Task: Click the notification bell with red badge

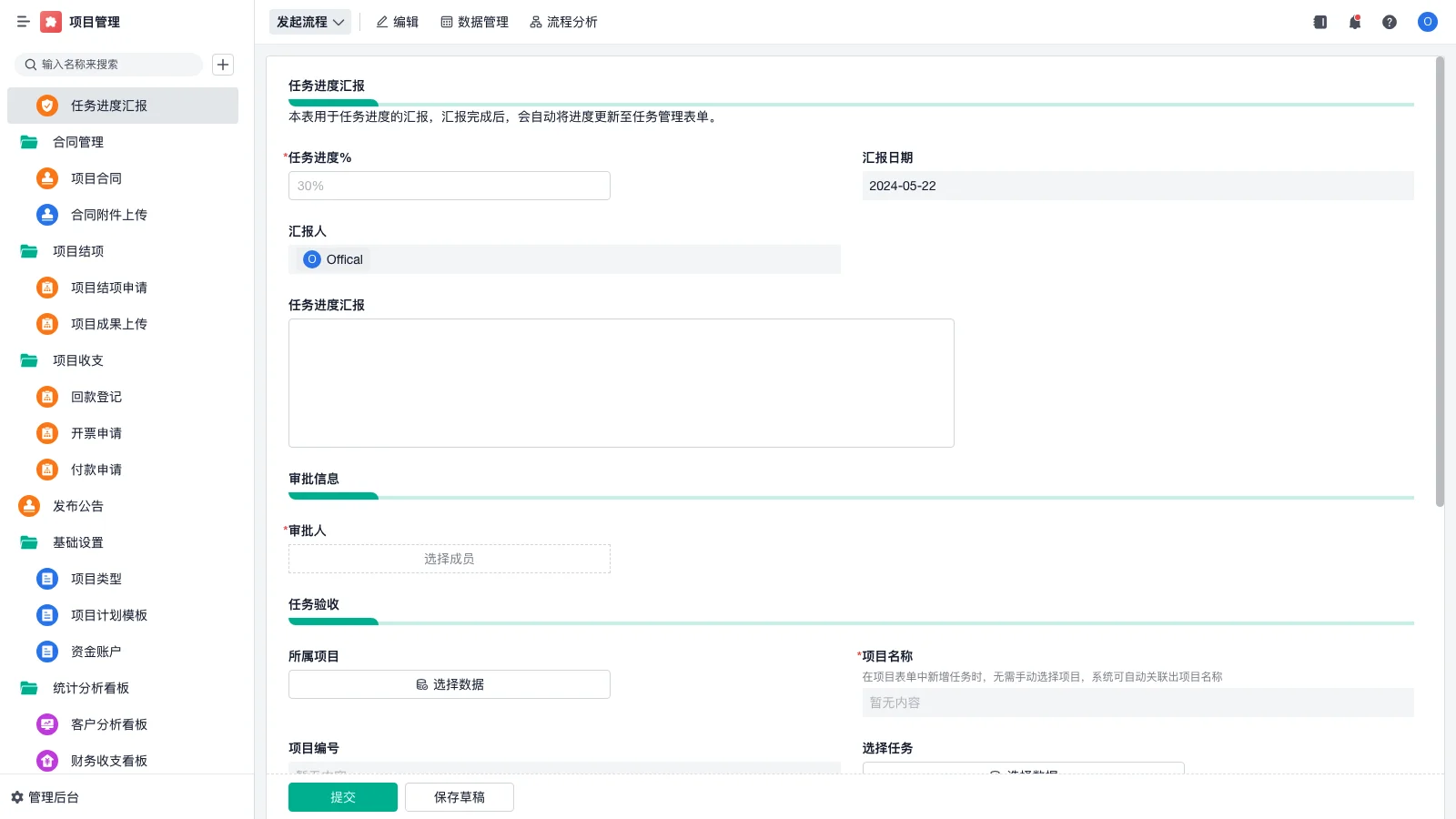Action: (x=1354, y=22)
